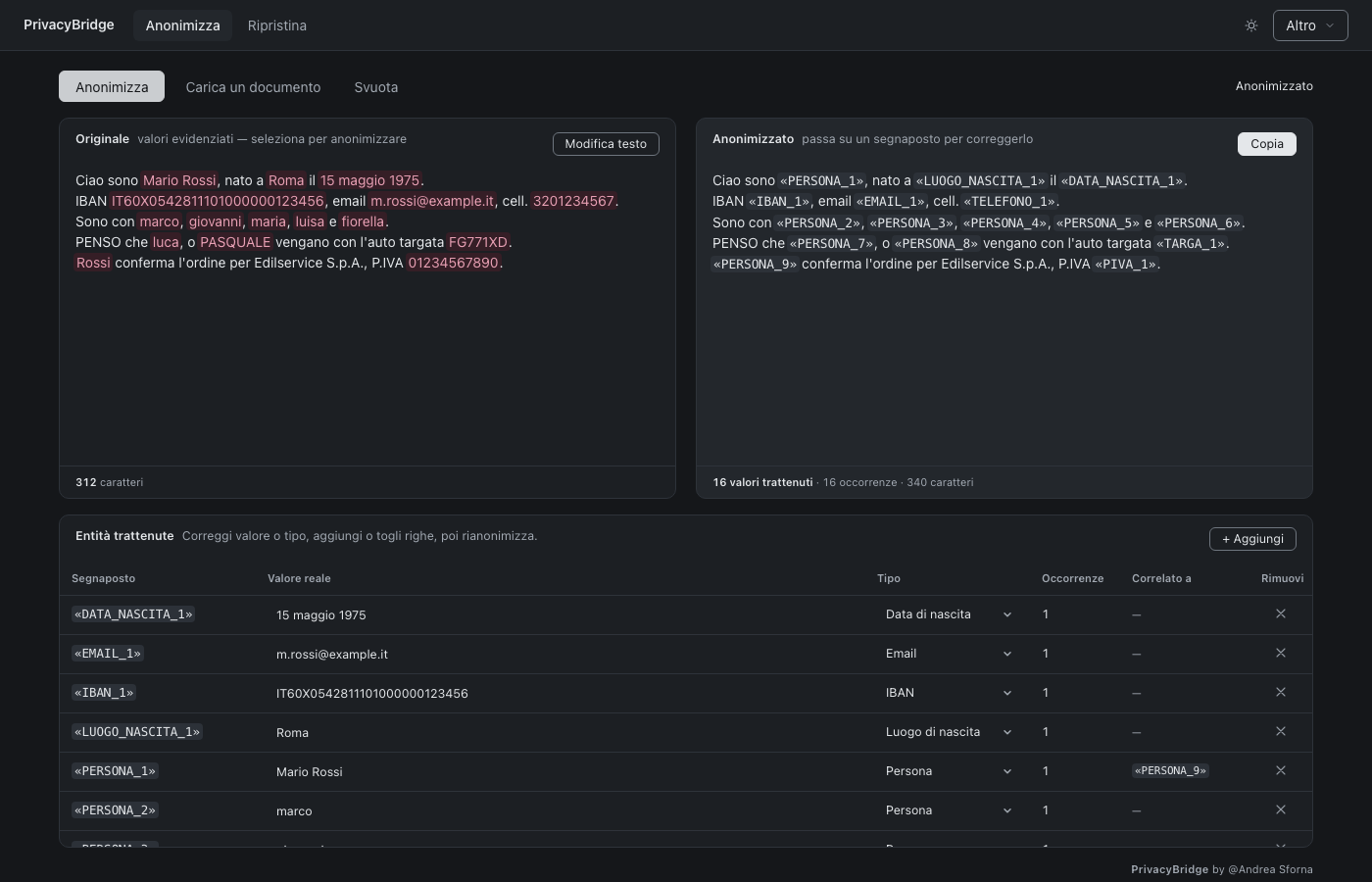Remove the IBAN_1 entity row
Image resolution: width=1372 pixels, height=882 pixels.
point(1281,692)
